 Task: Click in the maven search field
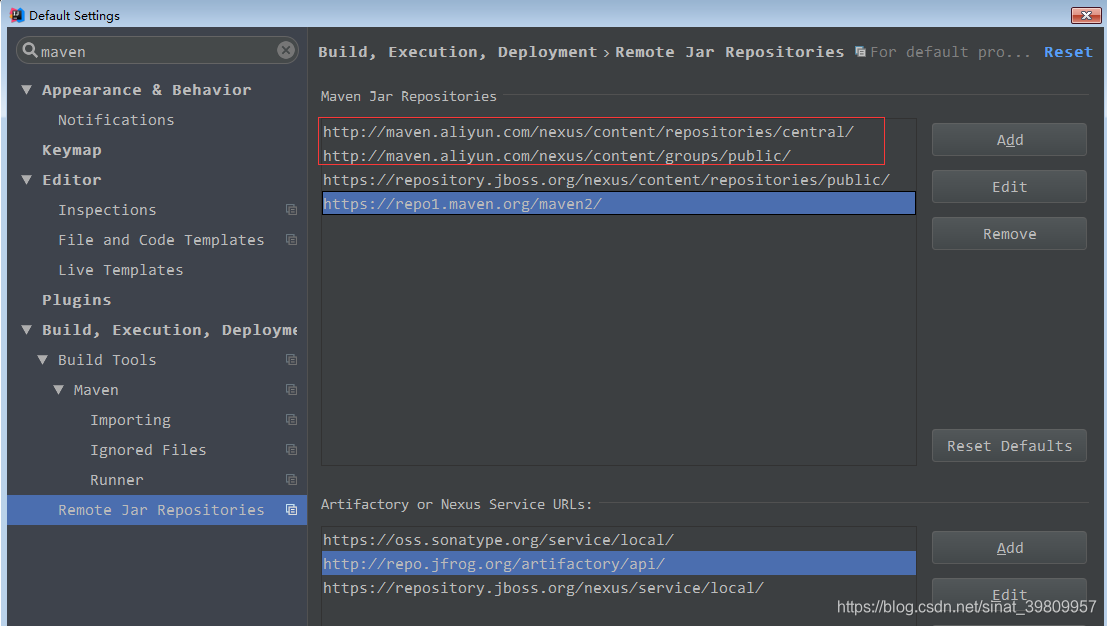(x=157, y=51)
